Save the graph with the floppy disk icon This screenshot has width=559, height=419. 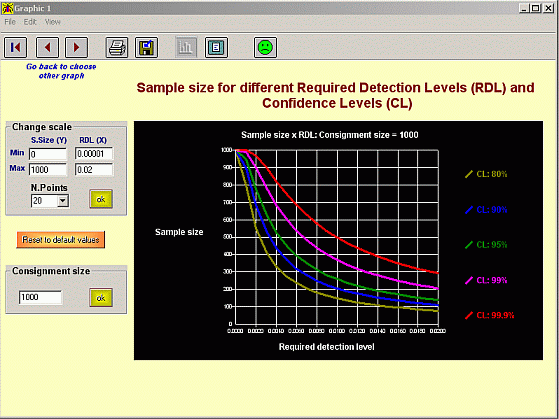click(147, 47)
